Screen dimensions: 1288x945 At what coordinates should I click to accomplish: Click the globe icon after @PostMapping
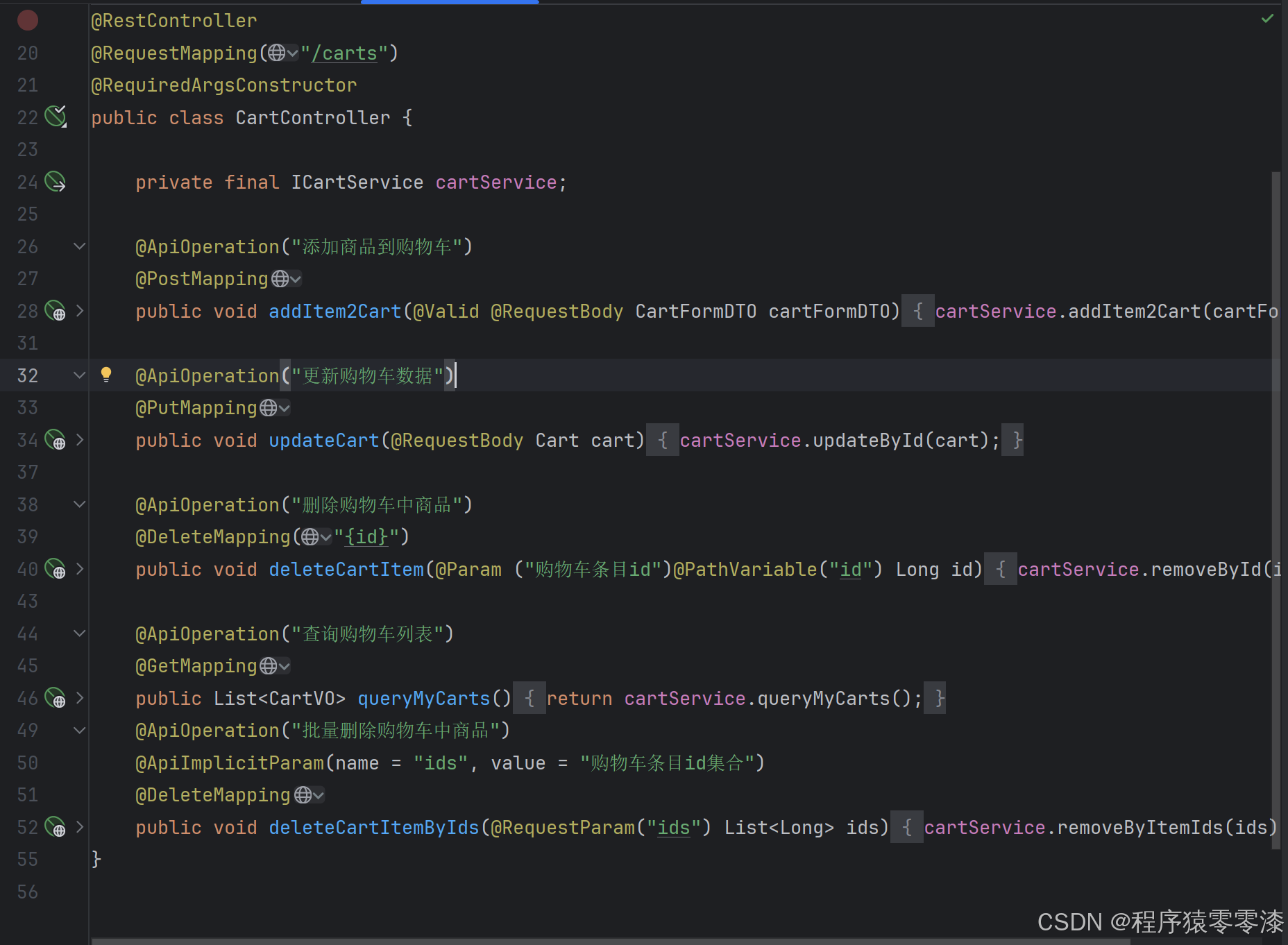coord(280,279)
